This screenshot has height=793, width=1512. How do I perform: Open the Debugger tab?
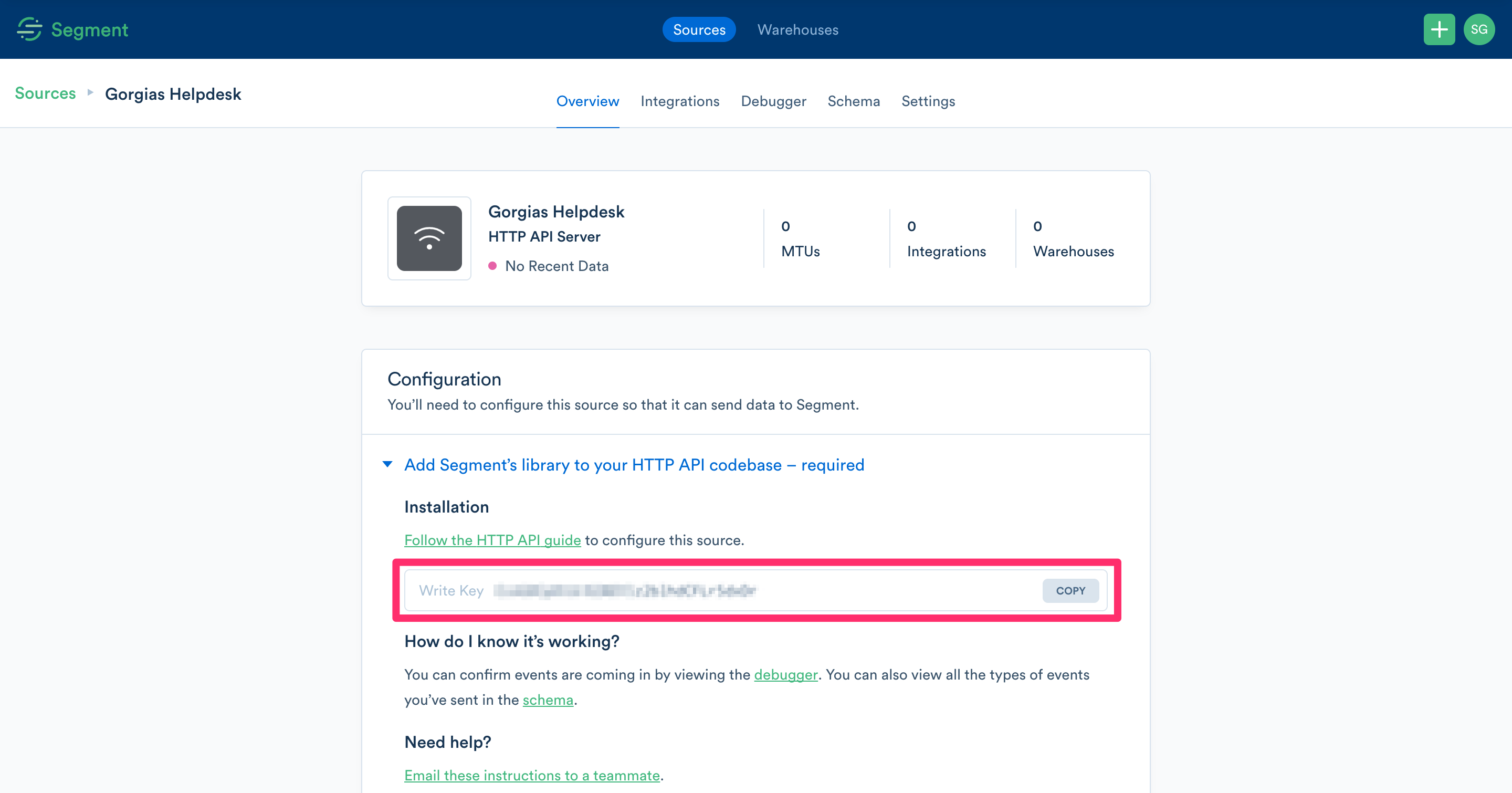(773, 101)
